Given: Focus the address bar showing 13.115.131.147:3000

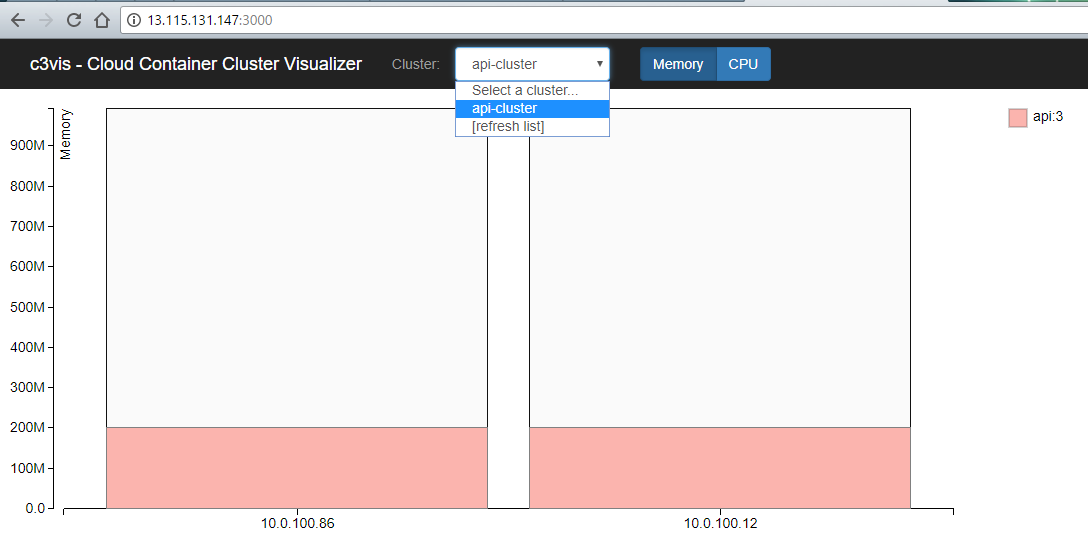Looking at the screenshot, I should point(604,20).
